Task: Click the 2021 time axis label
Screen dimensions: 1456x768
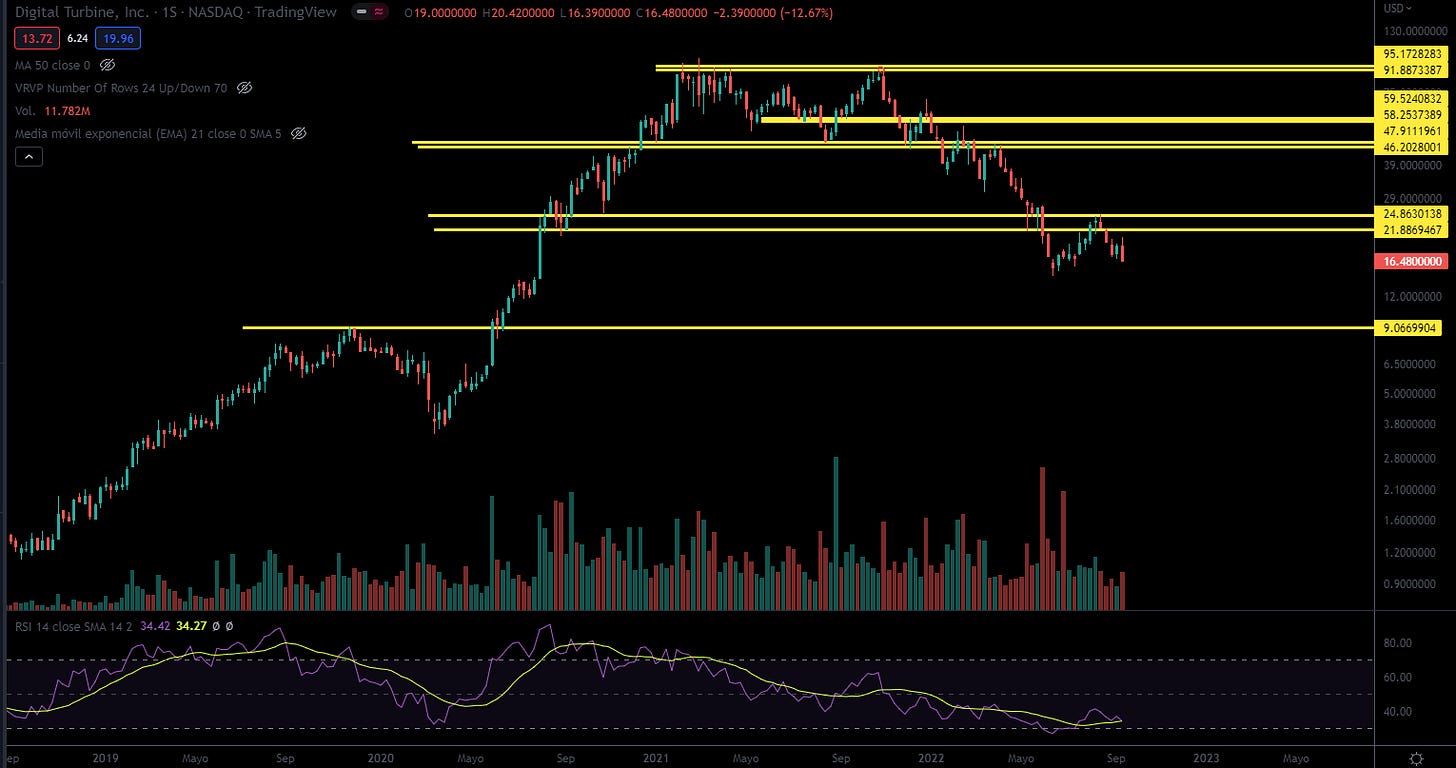Action: (x=655, y=758)
